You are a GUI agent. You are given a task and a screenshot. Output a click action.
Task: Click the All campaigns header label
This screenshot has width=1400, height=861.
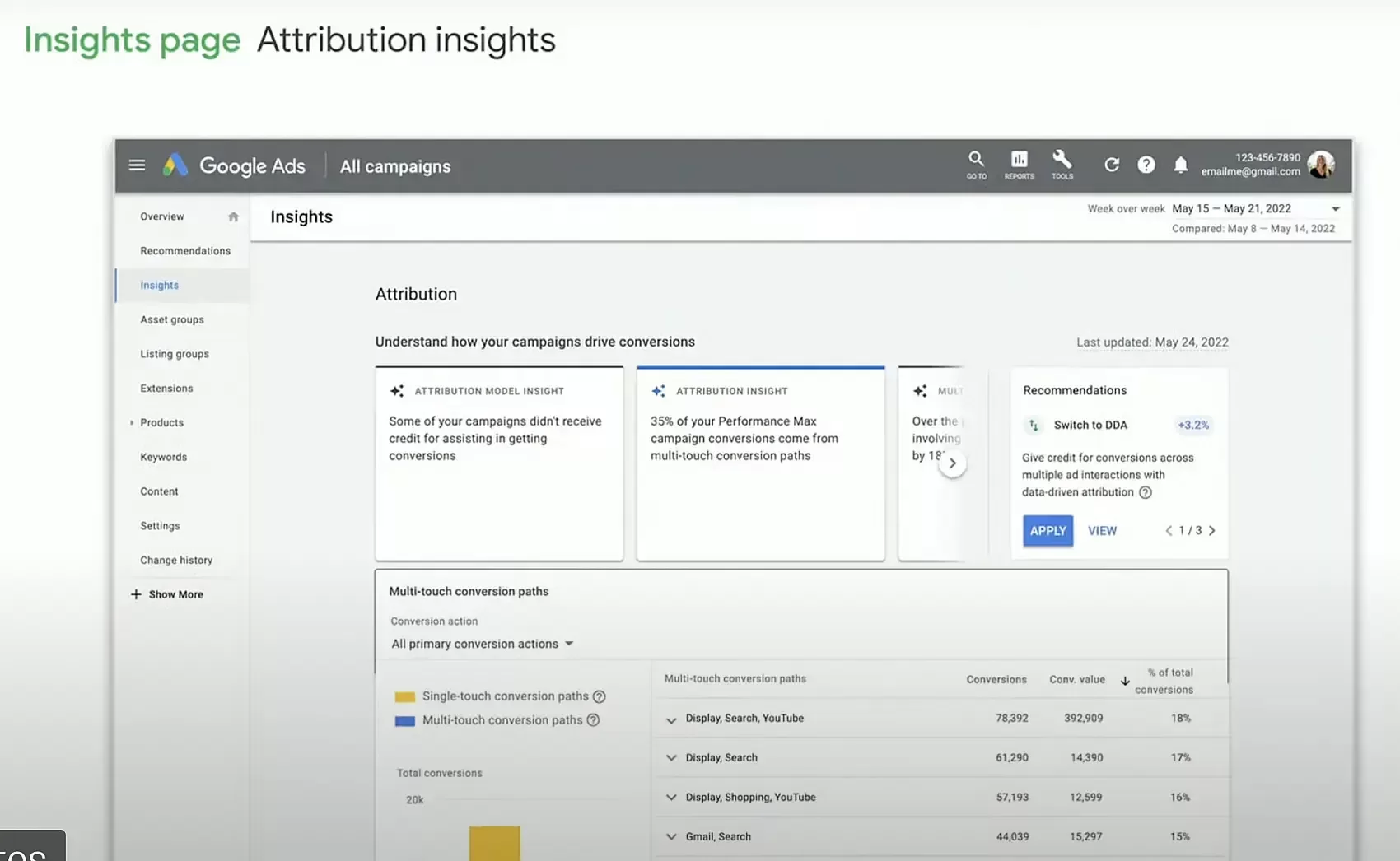click(x=395, y=166)
